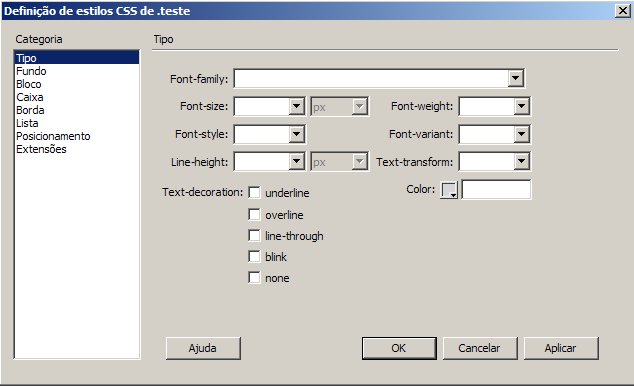Open the Line-height value dropdown
The image size is (634, 386).
(x=297, y=162)
